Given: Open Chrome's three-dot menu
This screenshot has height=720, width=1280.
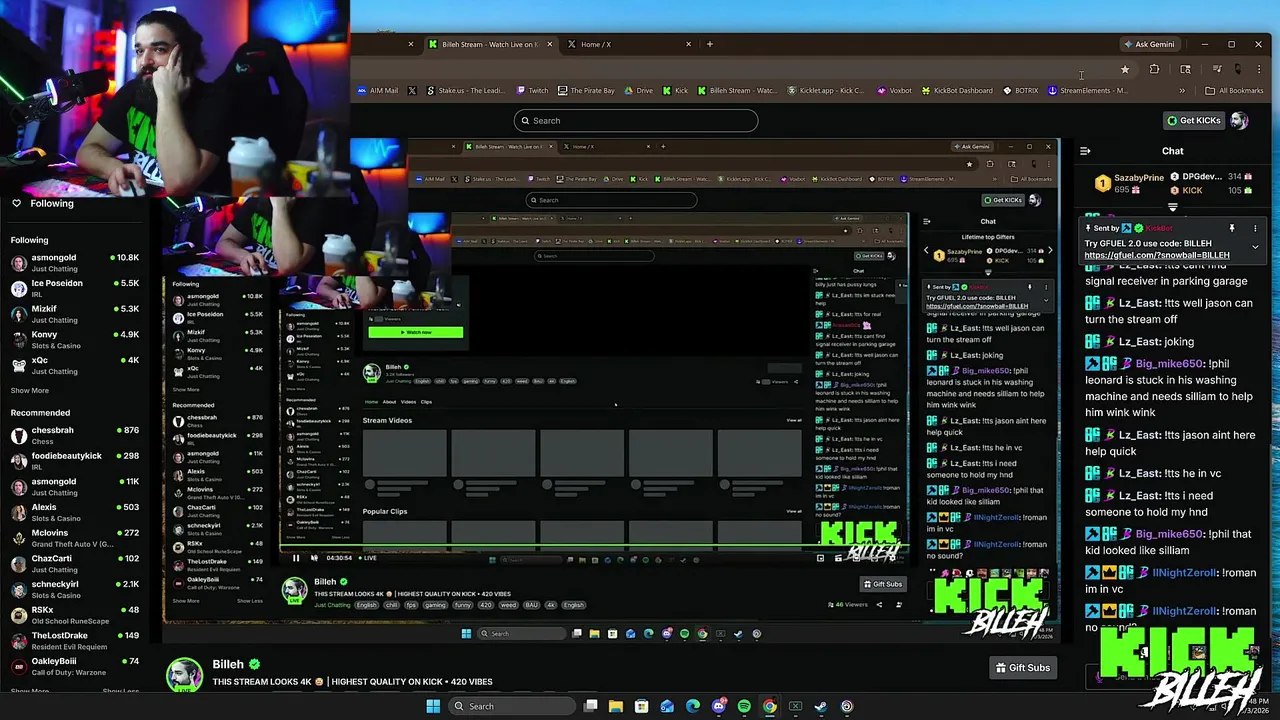Looking at the screenshot, I should (1259, 70).
